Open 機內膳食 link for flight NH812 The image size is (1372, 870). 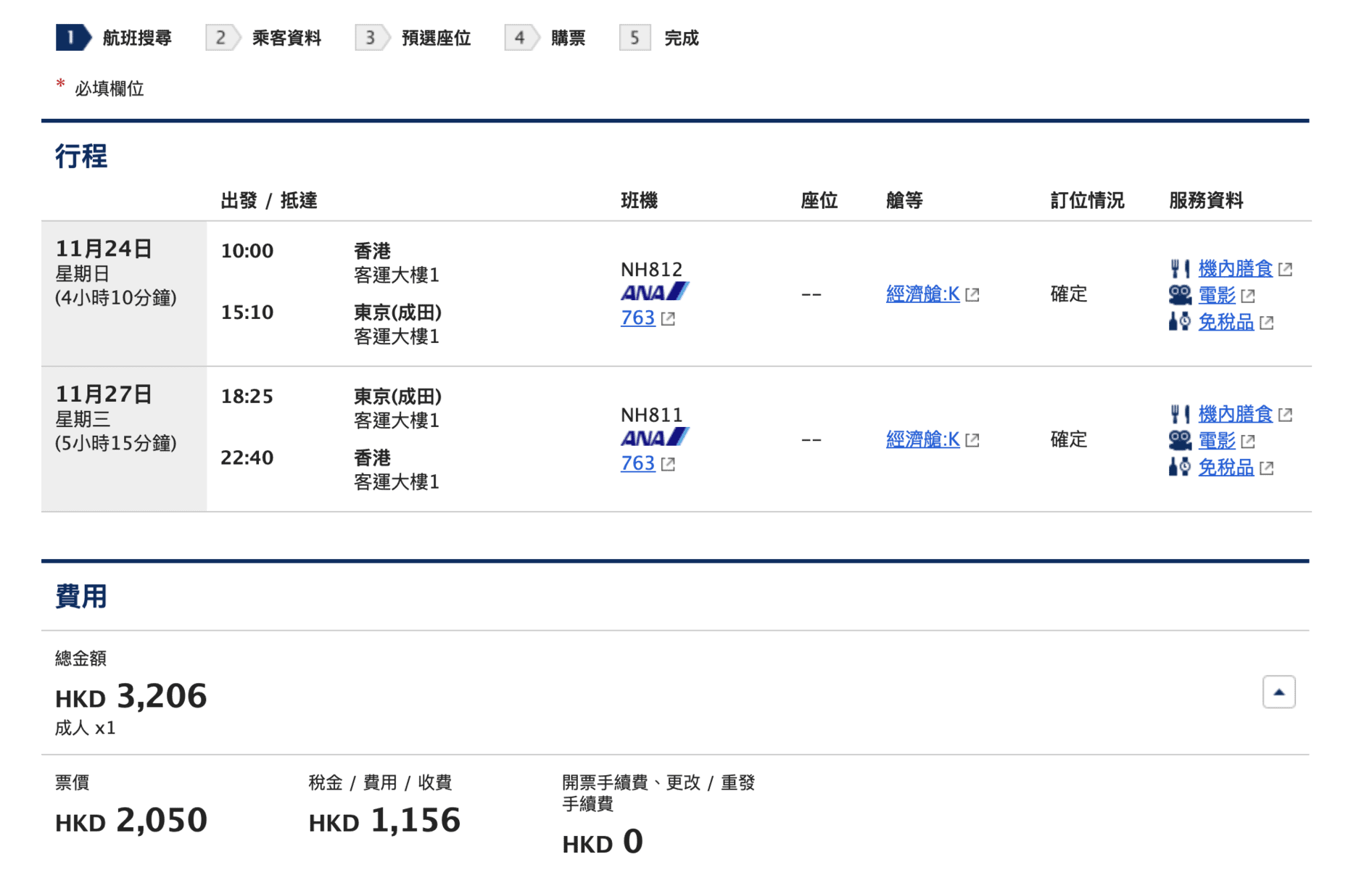1235,269
